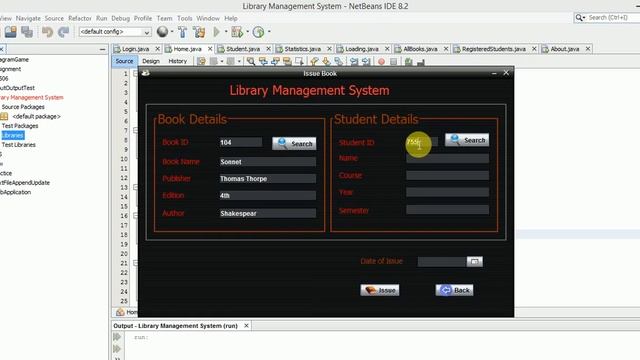640x360 pixels.
Task: Switch editor to Design view
Action: pyautogui.click(x=151, y=61)
